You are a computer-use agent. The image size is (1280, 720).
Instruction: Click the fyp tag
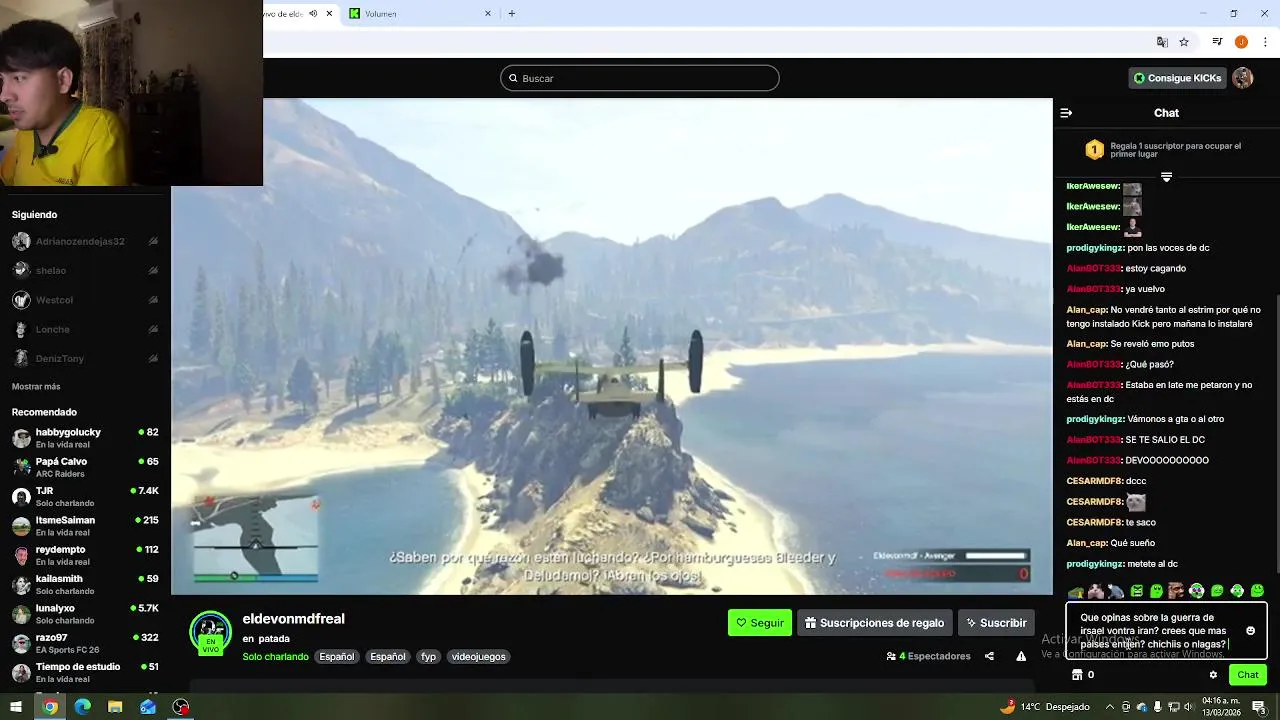(429, 657)
